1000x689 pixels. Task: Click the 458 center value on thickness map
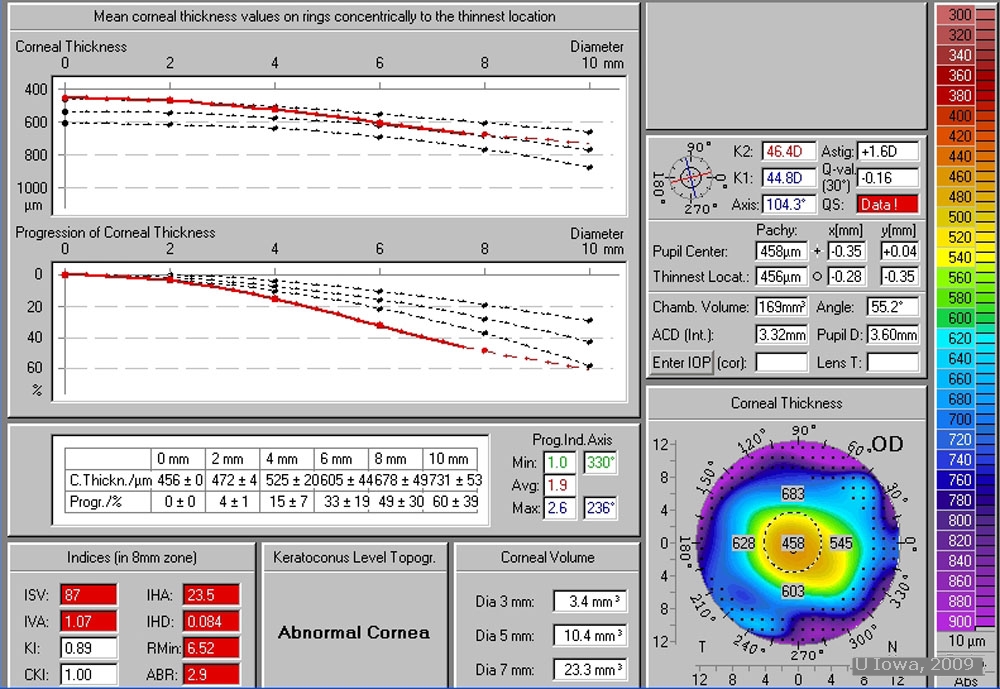coord(793,543)
